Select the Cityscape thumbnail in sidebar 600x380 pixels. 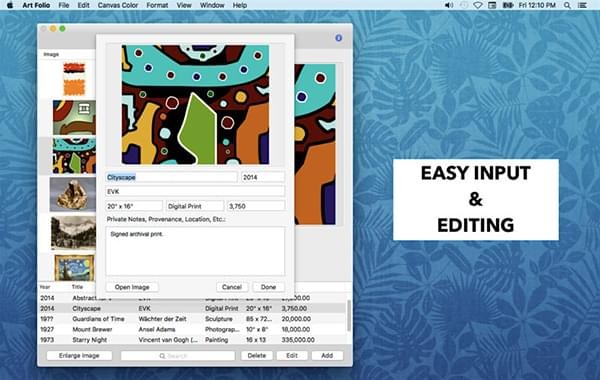(x=74, y=156)
